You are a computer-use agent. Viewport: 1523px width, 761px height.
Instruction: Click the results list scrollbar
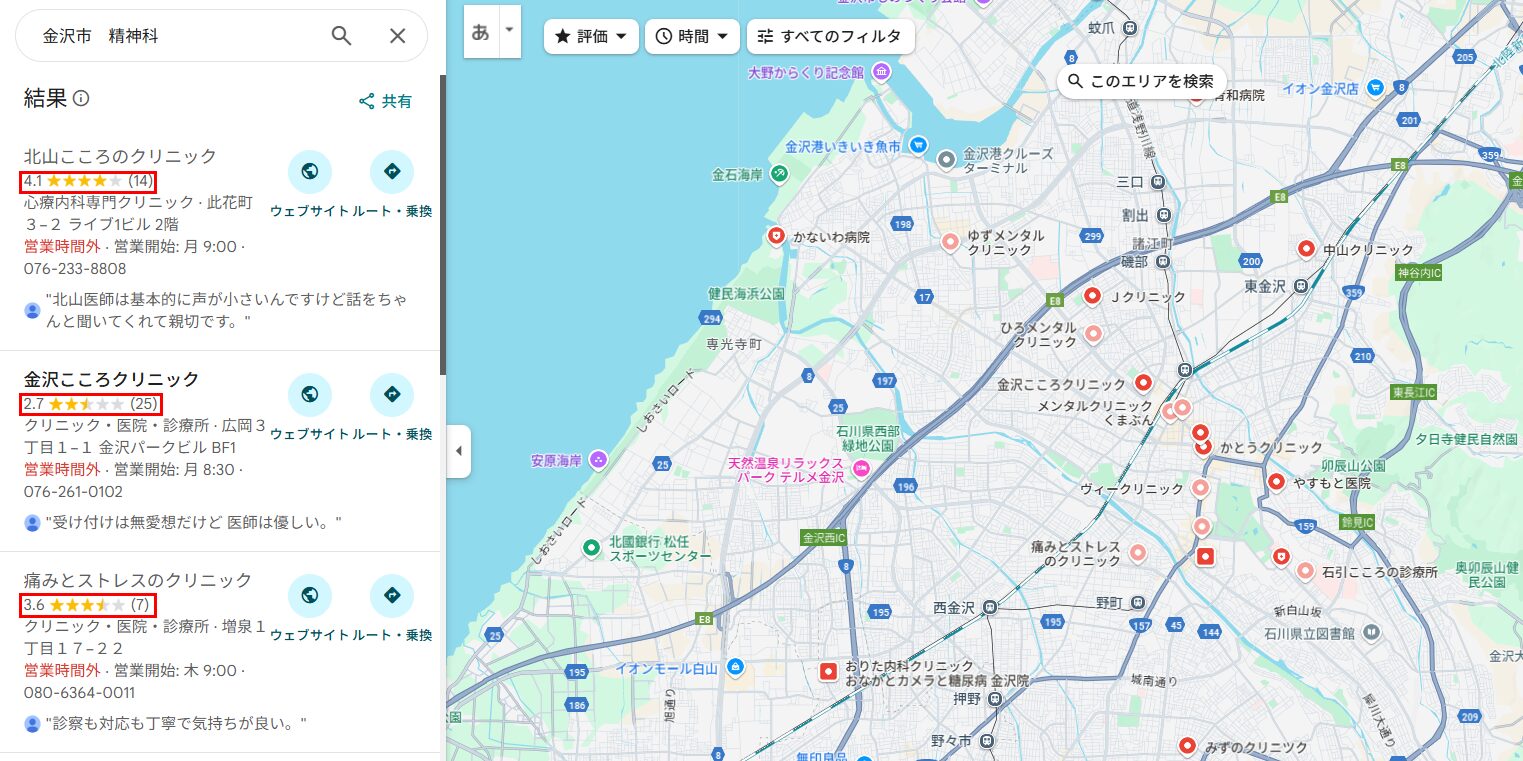click(442, 220)
